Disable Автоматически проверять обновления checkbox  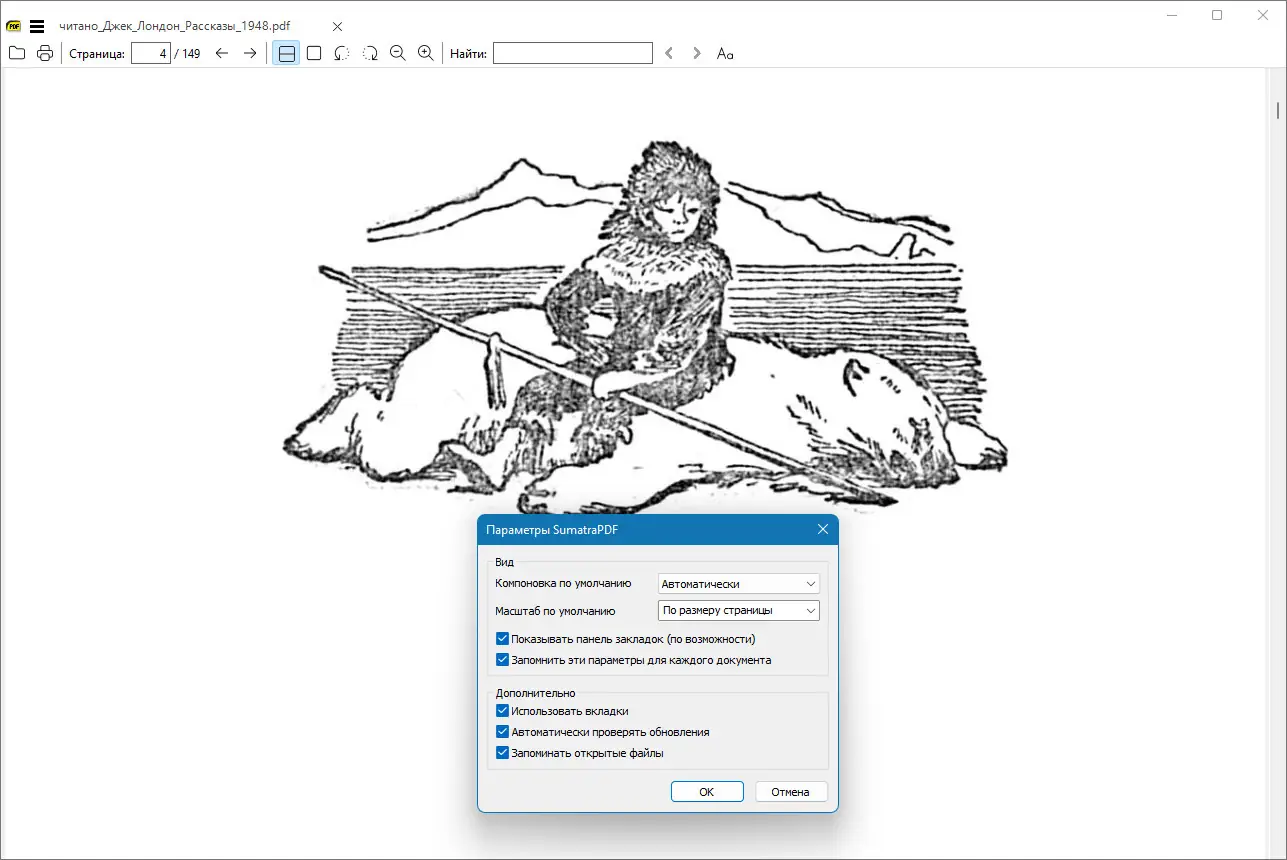click(503, 732)
